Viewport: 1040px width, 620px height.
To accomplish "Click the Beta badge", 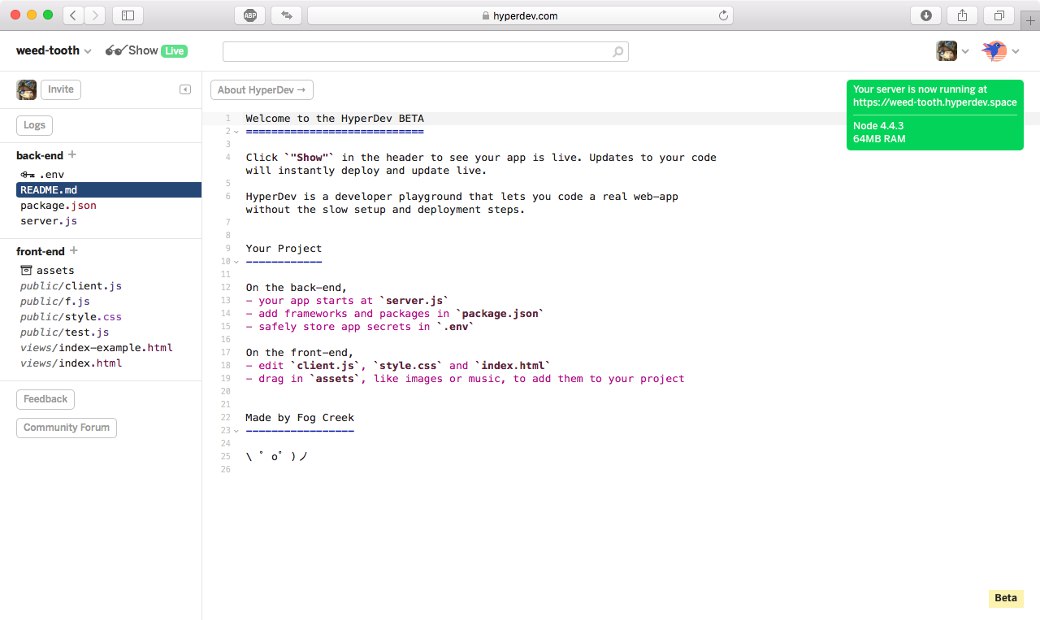I will pos(1006,598).
